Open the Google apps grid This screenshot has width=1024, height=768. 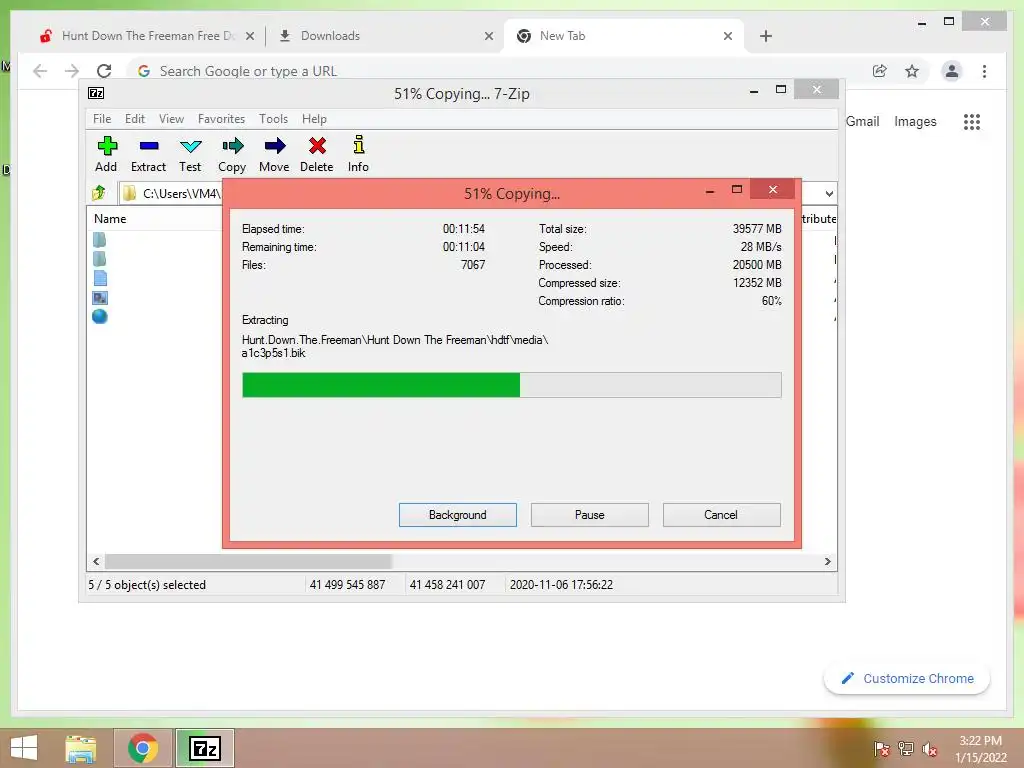click(x=972, y=121)
